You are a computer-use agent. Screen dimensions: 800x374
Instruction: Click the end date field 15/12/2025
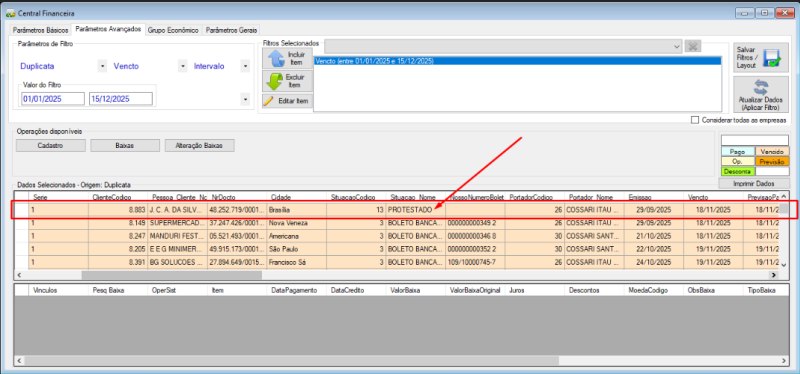121,99
